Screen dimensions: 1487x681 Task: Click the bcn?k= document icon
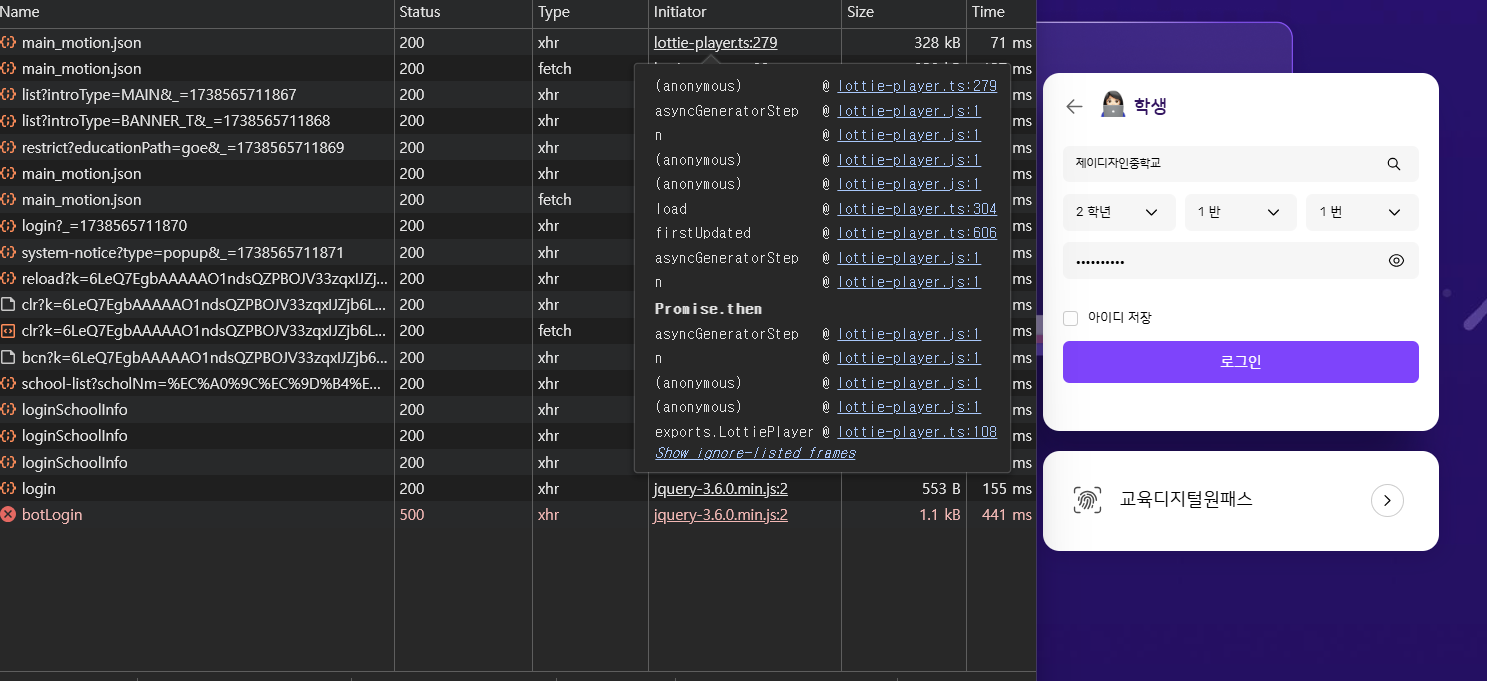click(9, 358)
